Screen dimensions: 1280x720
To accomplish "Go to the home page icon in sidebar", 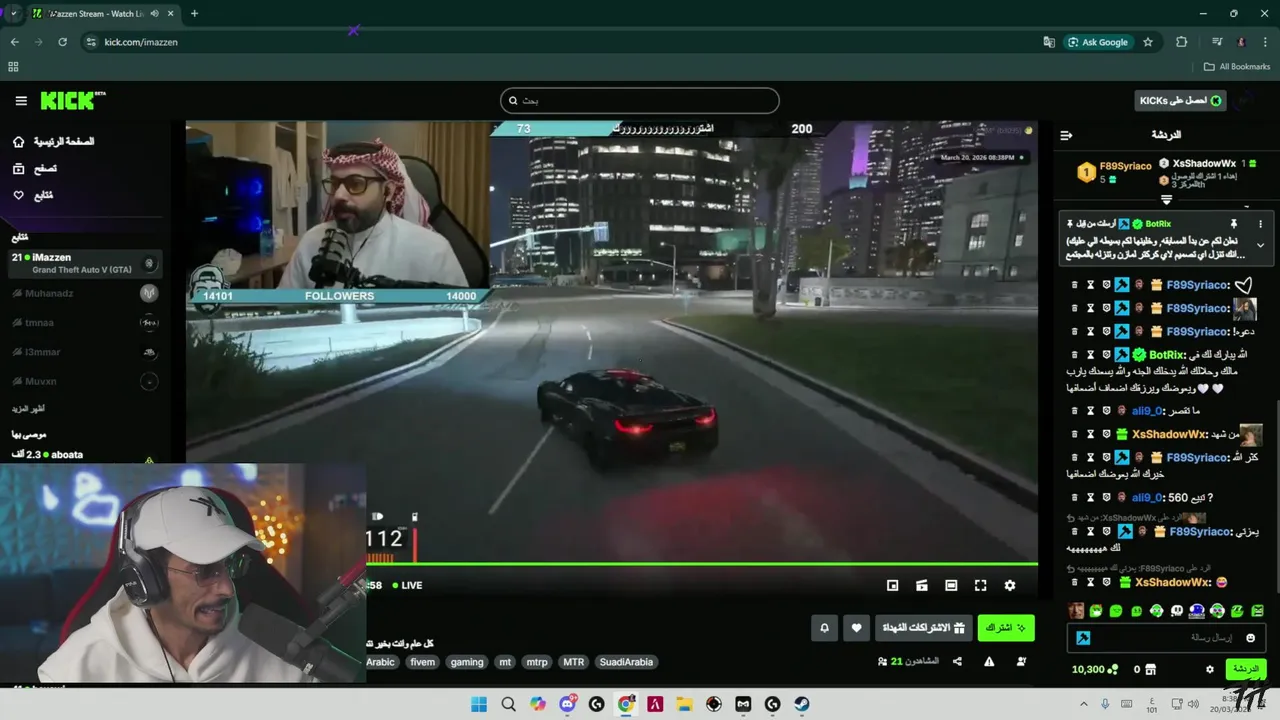I will [x=18, y=142].
